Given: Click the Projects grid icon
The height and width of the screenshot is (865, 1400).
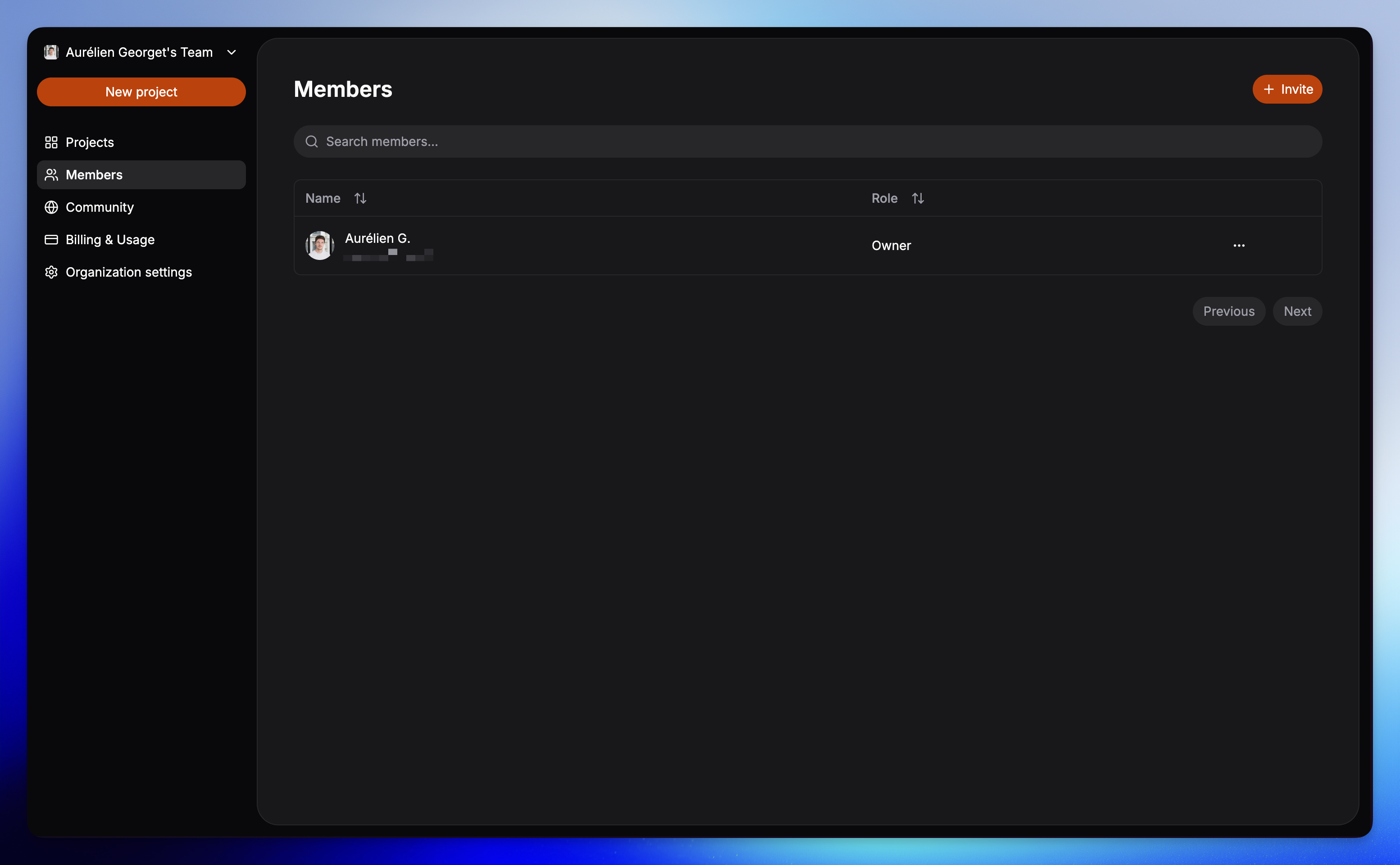Looking at the screenshot, I should tap(51, 142).
